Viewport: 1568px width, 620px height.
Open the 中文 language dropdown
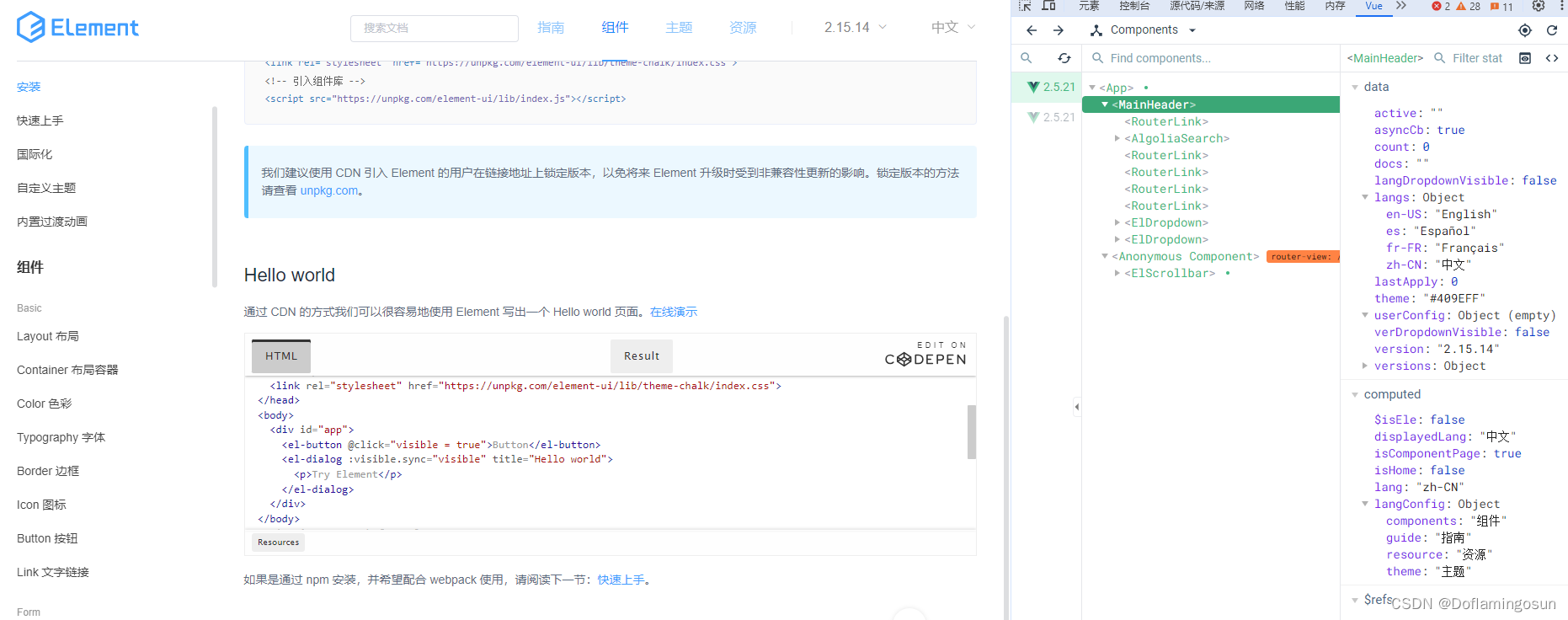tap(953, 27)
